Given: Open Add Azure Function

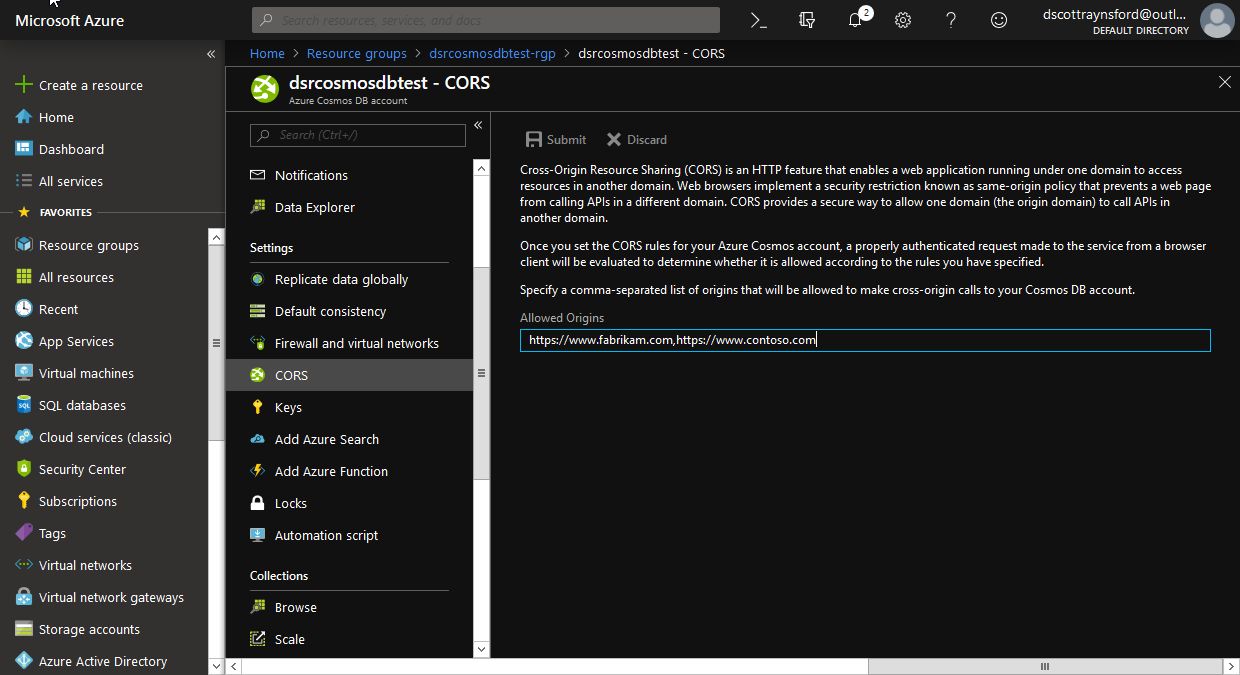Looking at the screenshot, I should coord(349,471).
